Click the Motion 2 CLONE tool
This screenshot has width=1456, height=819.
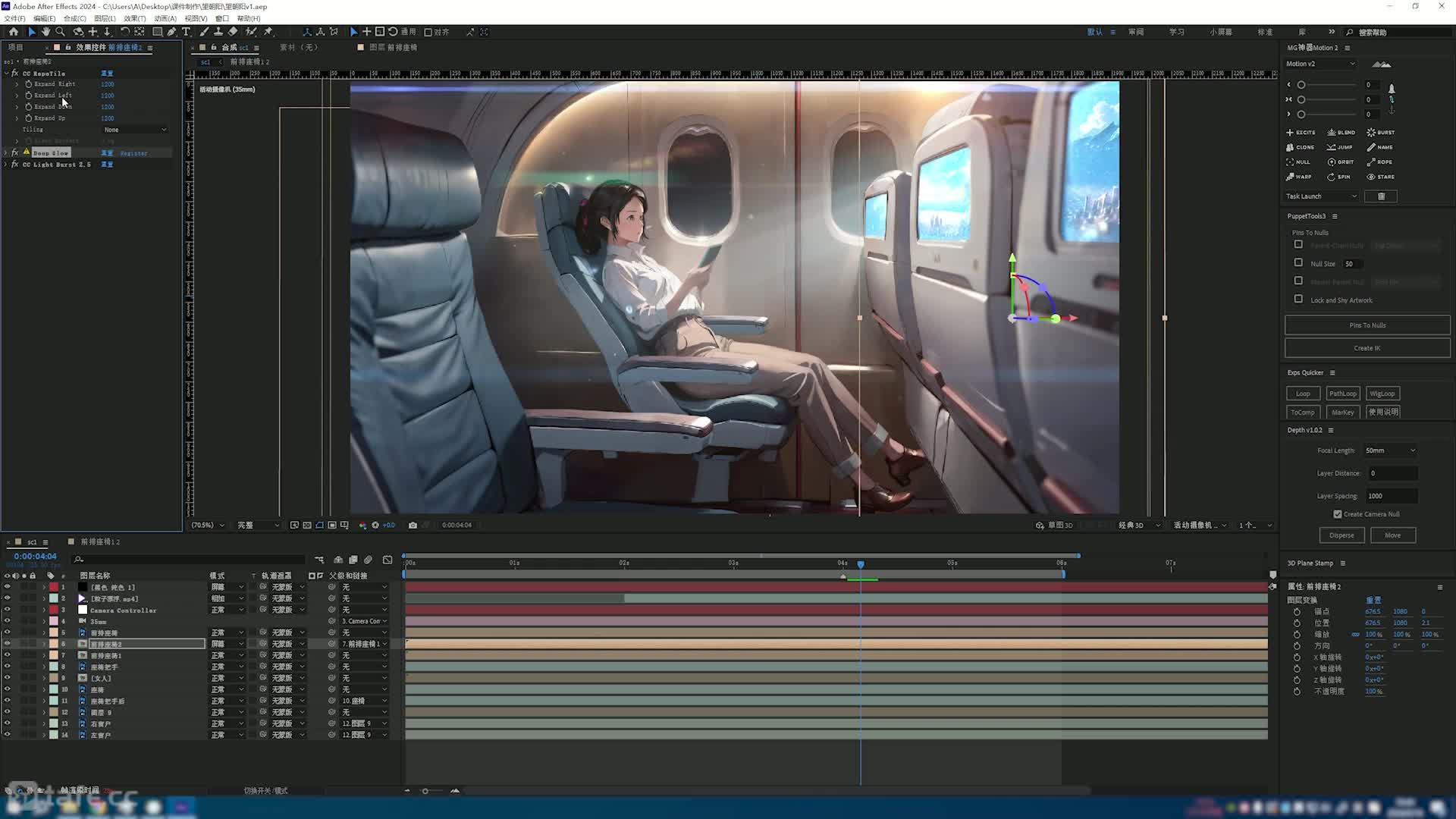pyautogui.click(x=1301, y=147)
